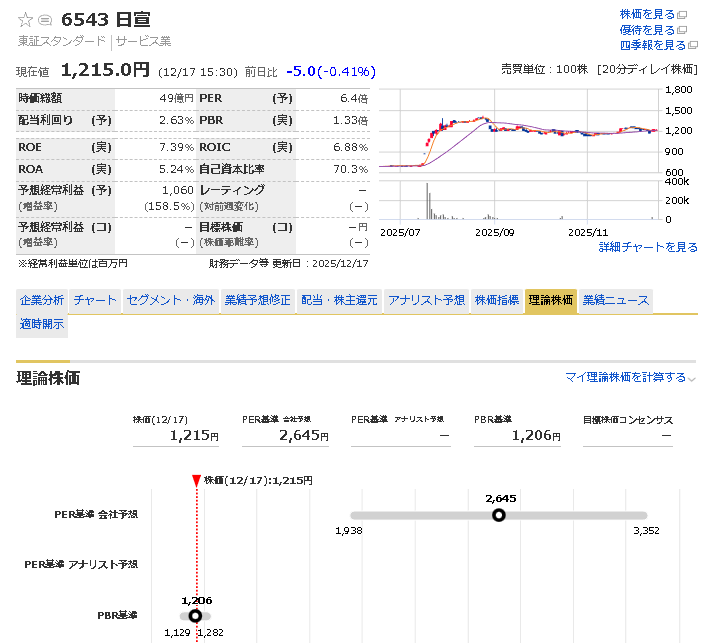Image resolution: width=721 pixels, height=643 pixels.
Task: Open the アナリスト予想 tab
Action: tap(426, 300)
